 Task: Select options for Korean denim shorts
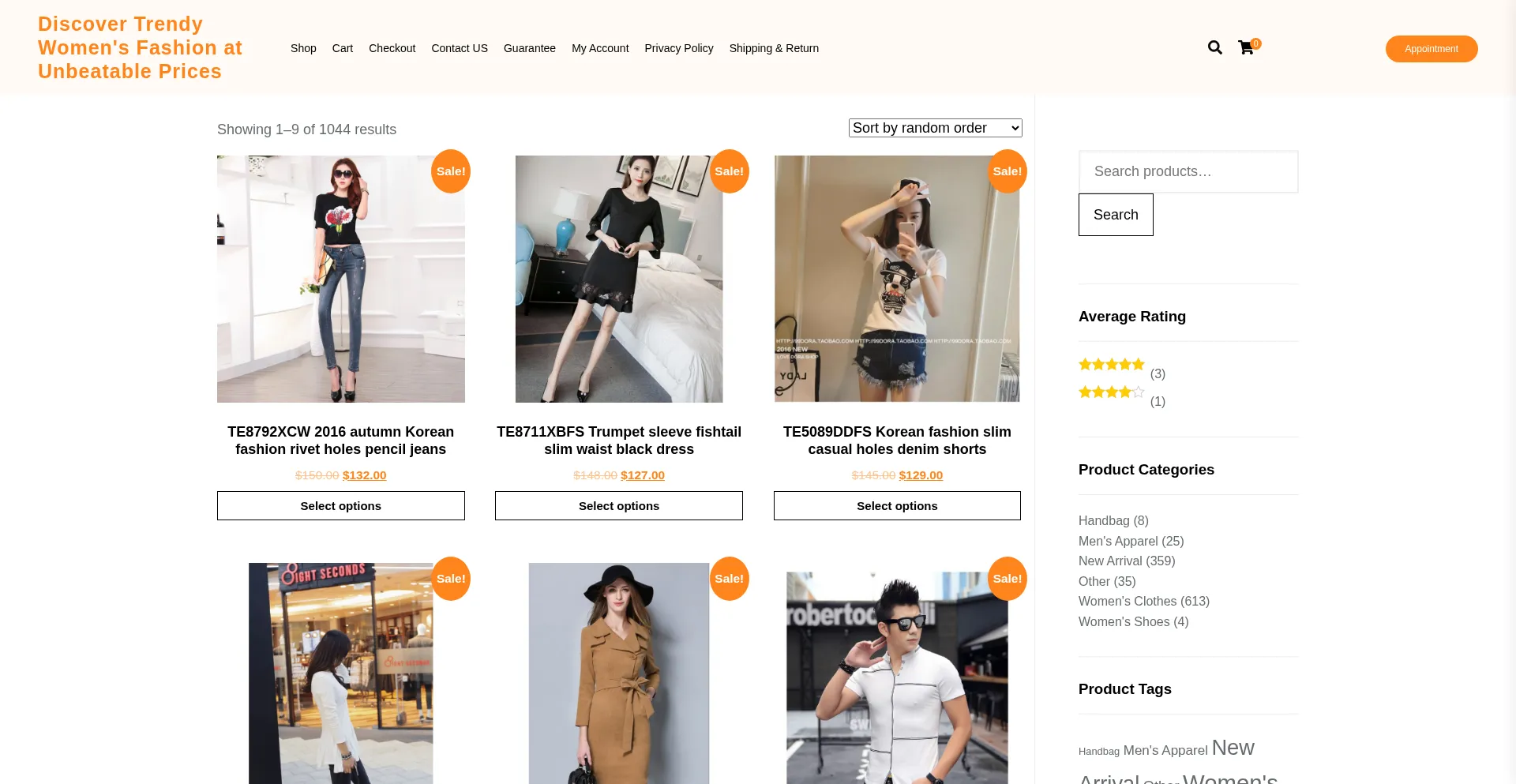pos(897,506)
